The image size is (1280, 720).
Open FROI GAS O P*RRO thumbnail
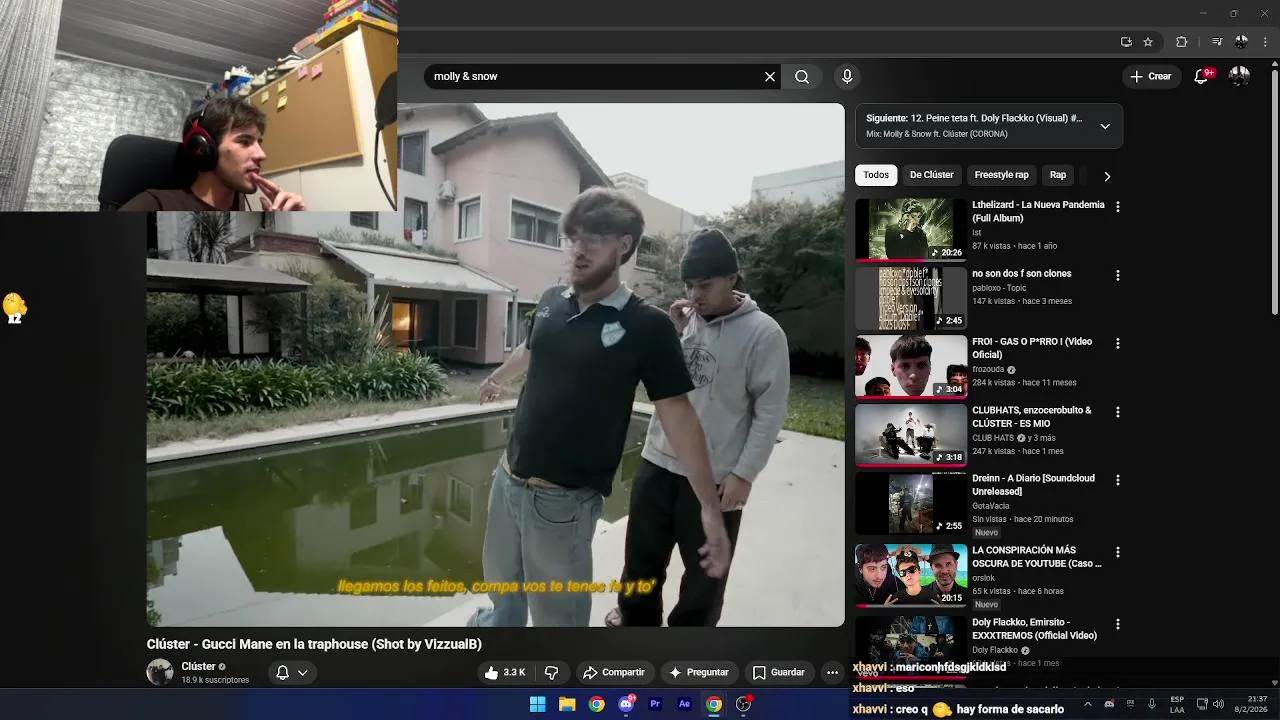click(911, 367)
